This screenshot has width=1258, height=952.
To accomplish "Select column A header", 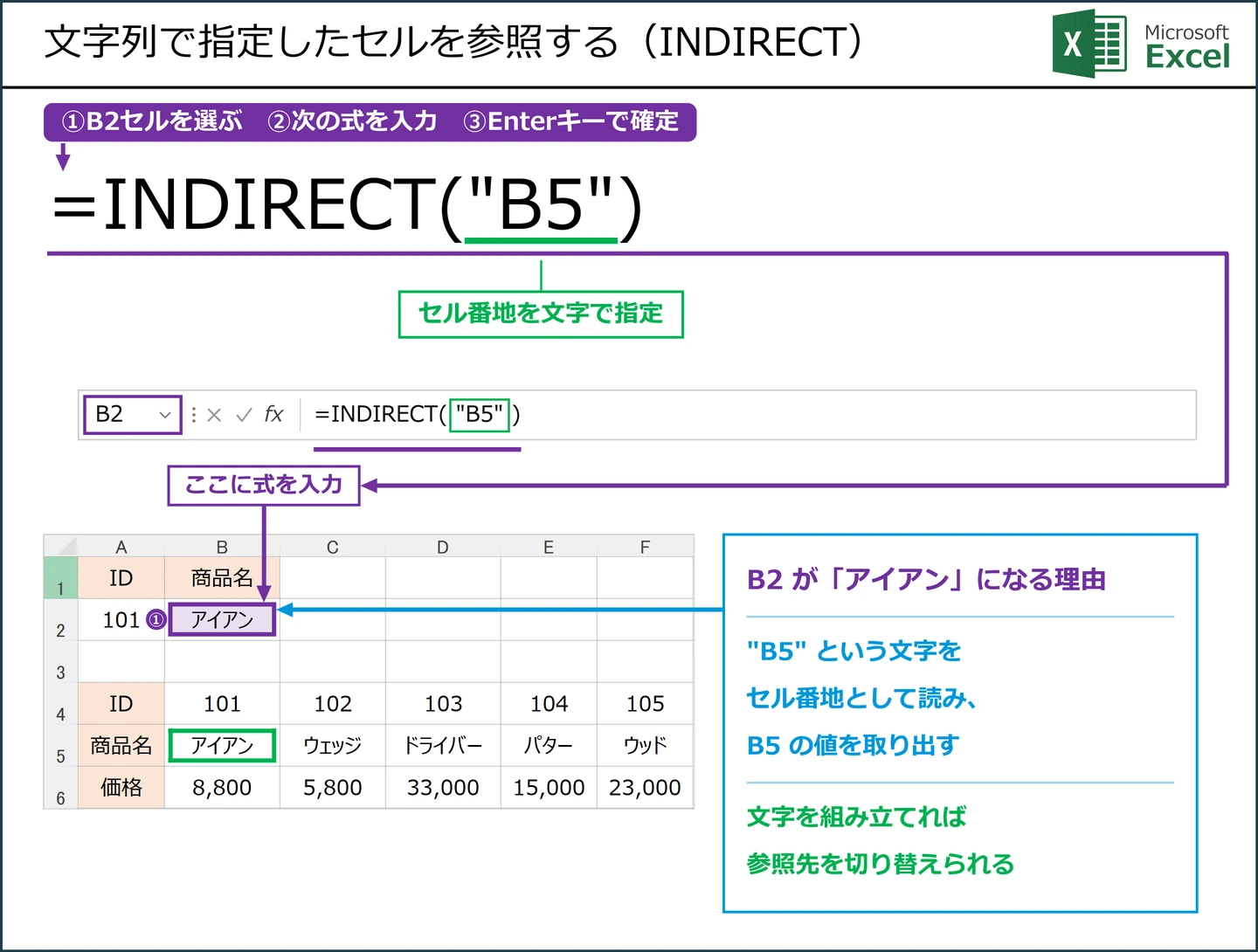I will [121, 547].
